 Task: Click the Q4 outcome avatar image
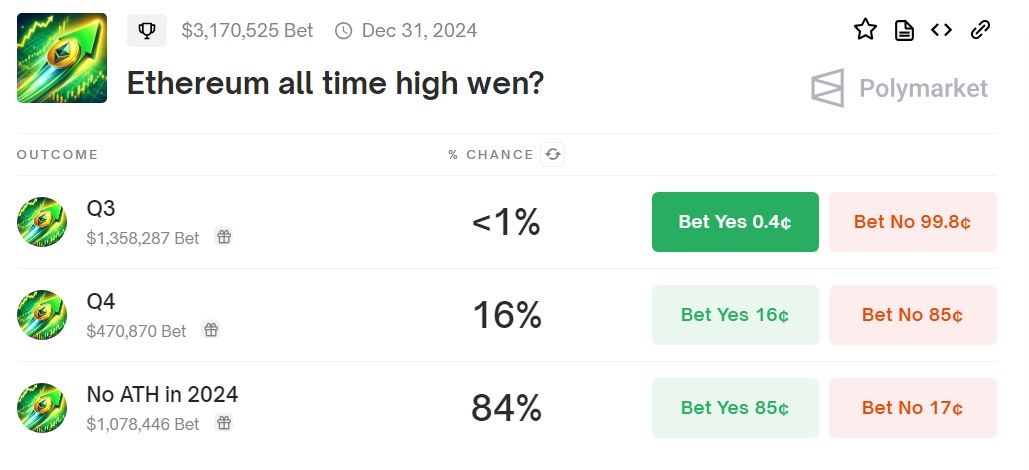tap(42, 315)
